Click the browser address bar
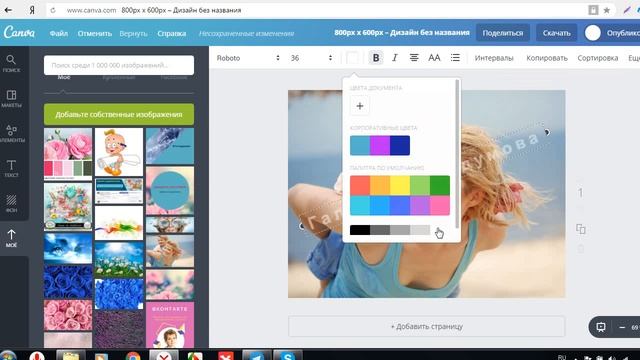The width and height of the screenshot is (640, 360). click(x=318, y=10)
